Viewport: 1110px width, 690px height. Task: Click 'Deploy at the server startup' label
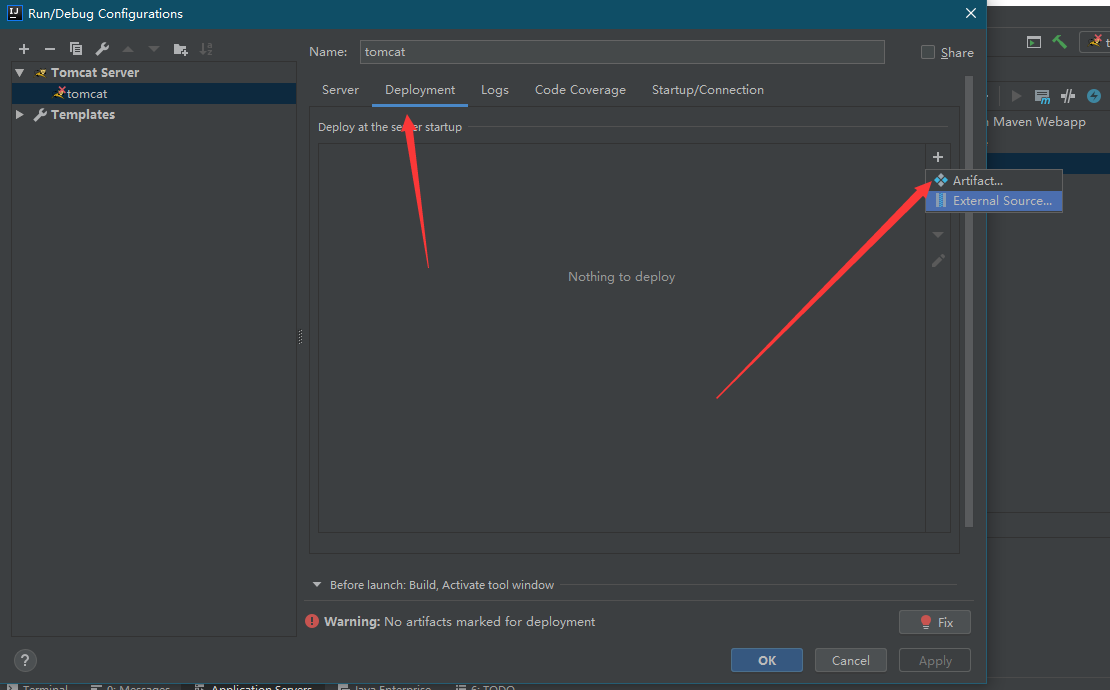pos(390,127)
